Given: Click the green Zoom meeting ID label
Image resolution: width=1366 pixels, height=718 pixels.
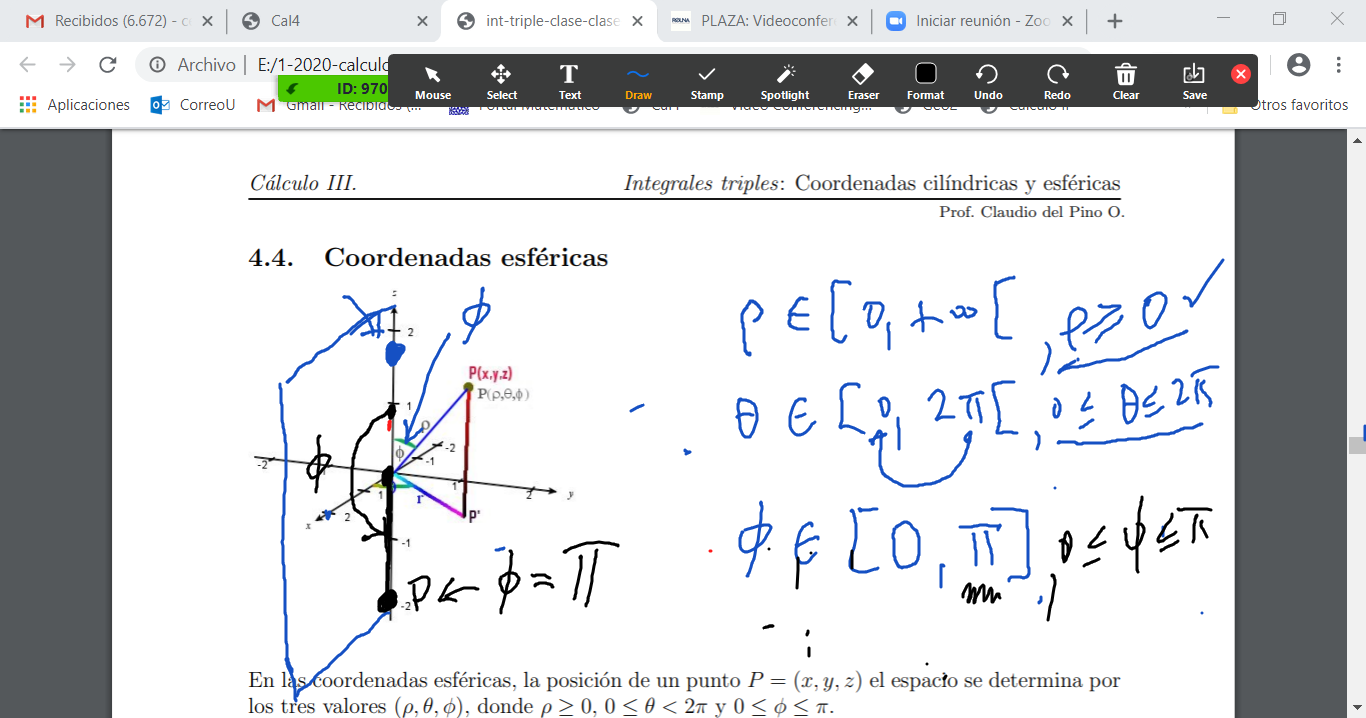Looking at the screenshot, I should [331, 88].
